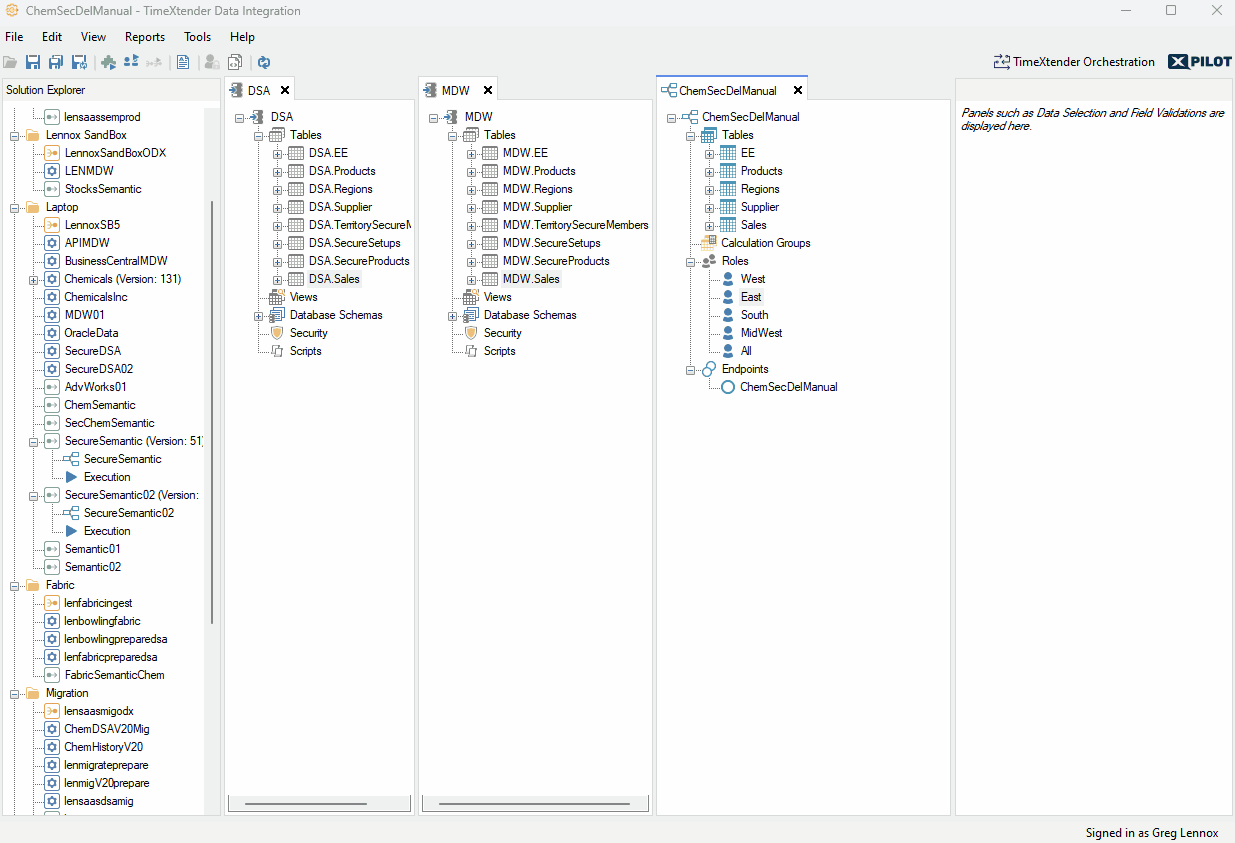Image resolution: width=1235 pixels, height=843 pixels.
Task: Click the Calculation Groups icon
Action: [709, 243]
